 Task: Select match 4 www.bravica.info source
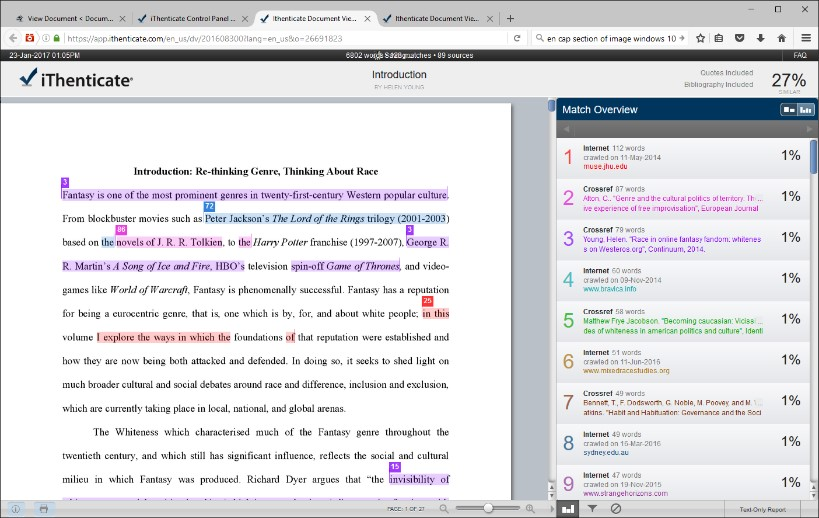coord(684,280)
